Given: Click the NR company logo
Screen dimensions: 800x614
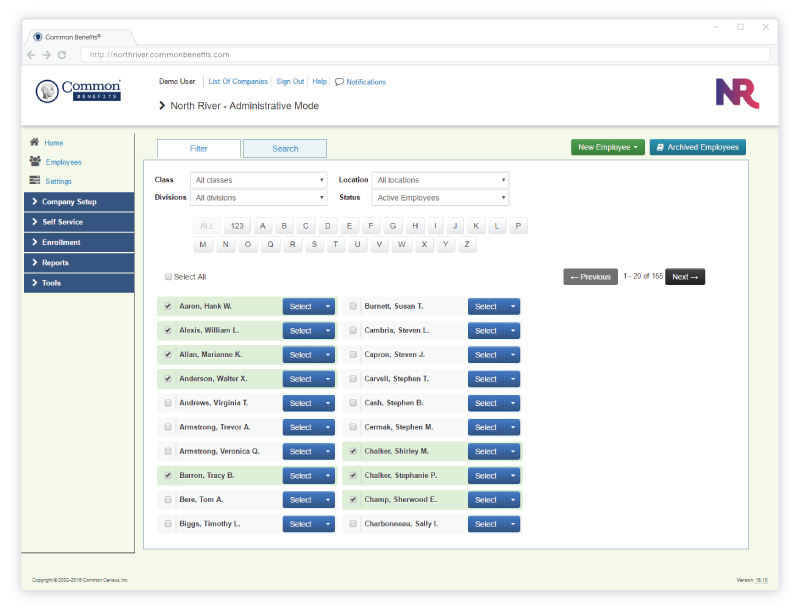Looking at the screenshot, I should tap(737, 93).
